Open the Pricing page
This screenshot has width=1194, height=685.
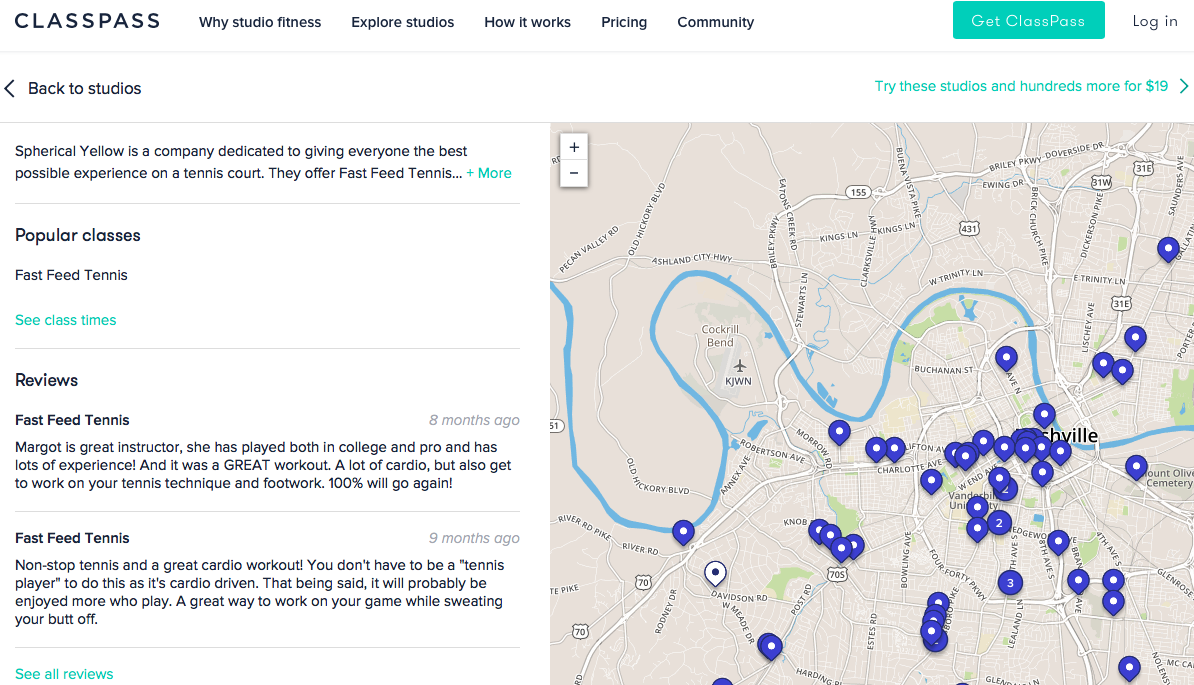coord(624,22)
